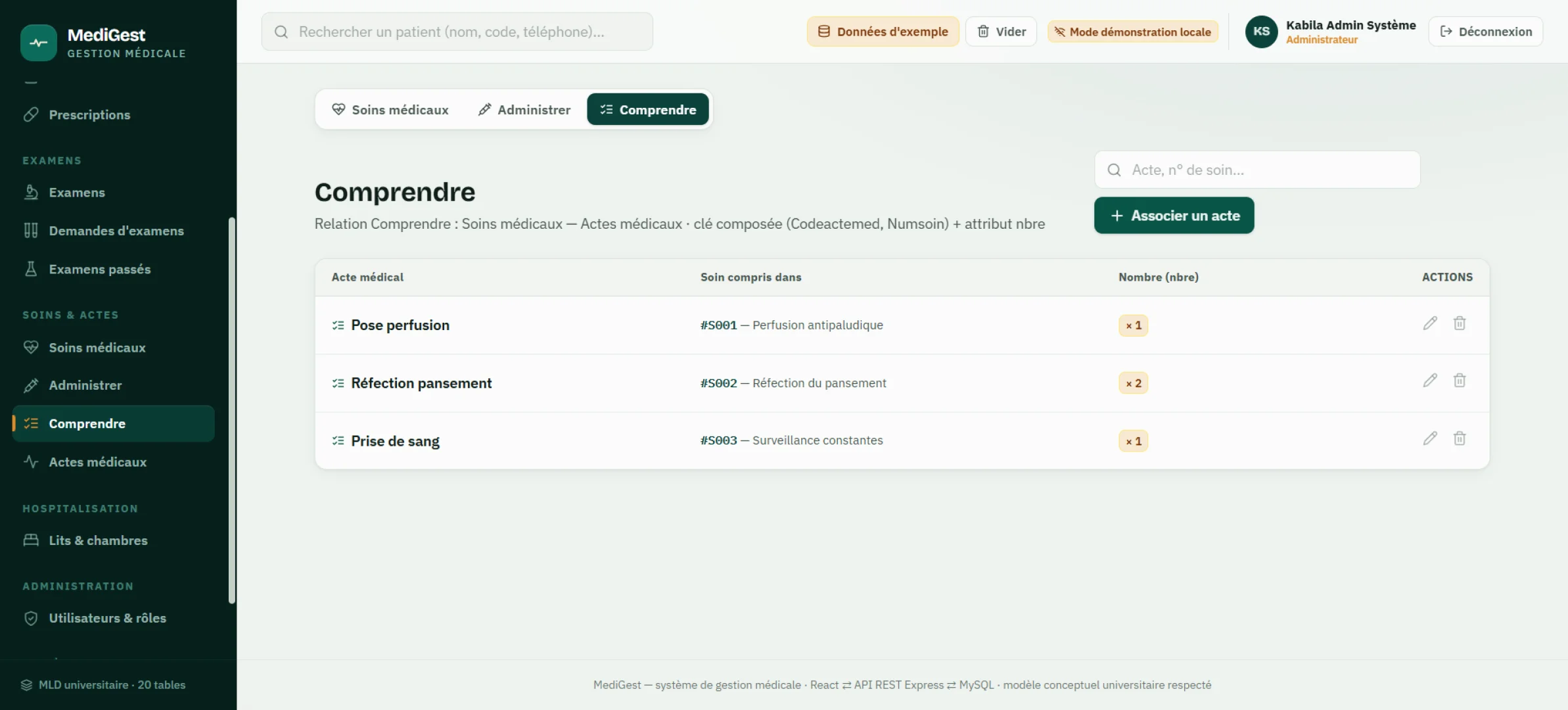Delete the Pose perfusion row

[x=1460, y=323]
